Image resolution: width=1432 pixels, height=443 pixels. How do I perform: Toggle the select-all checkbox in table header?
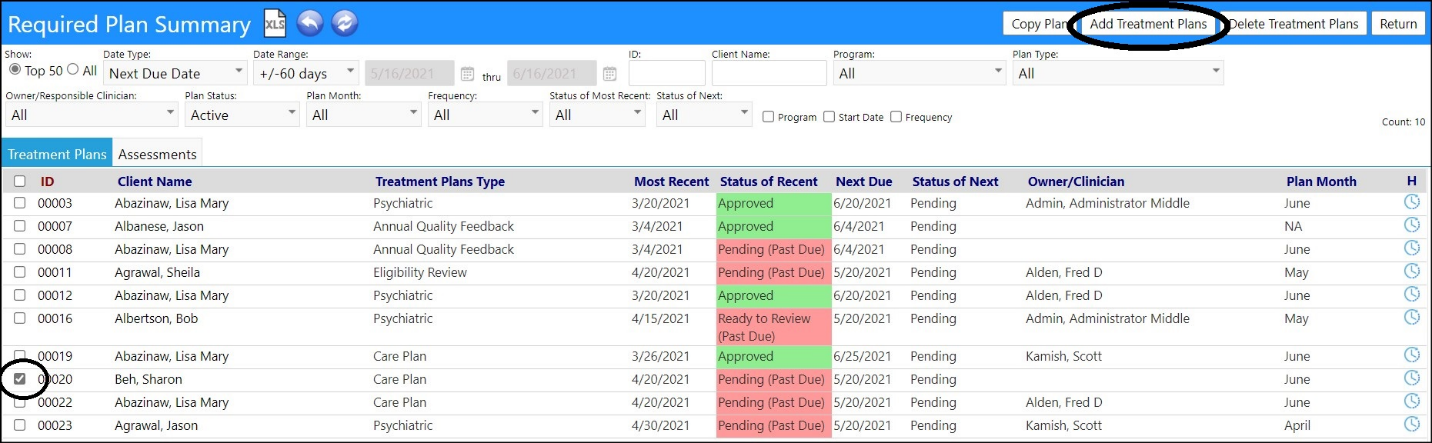tap(19, 182)
